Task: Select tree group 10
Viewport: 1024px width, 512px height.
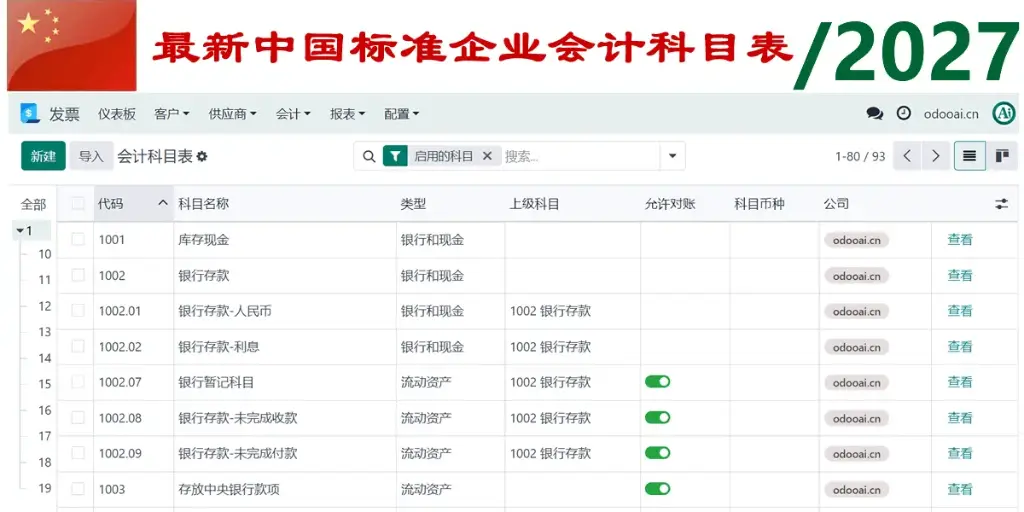Action: [44, 254]
